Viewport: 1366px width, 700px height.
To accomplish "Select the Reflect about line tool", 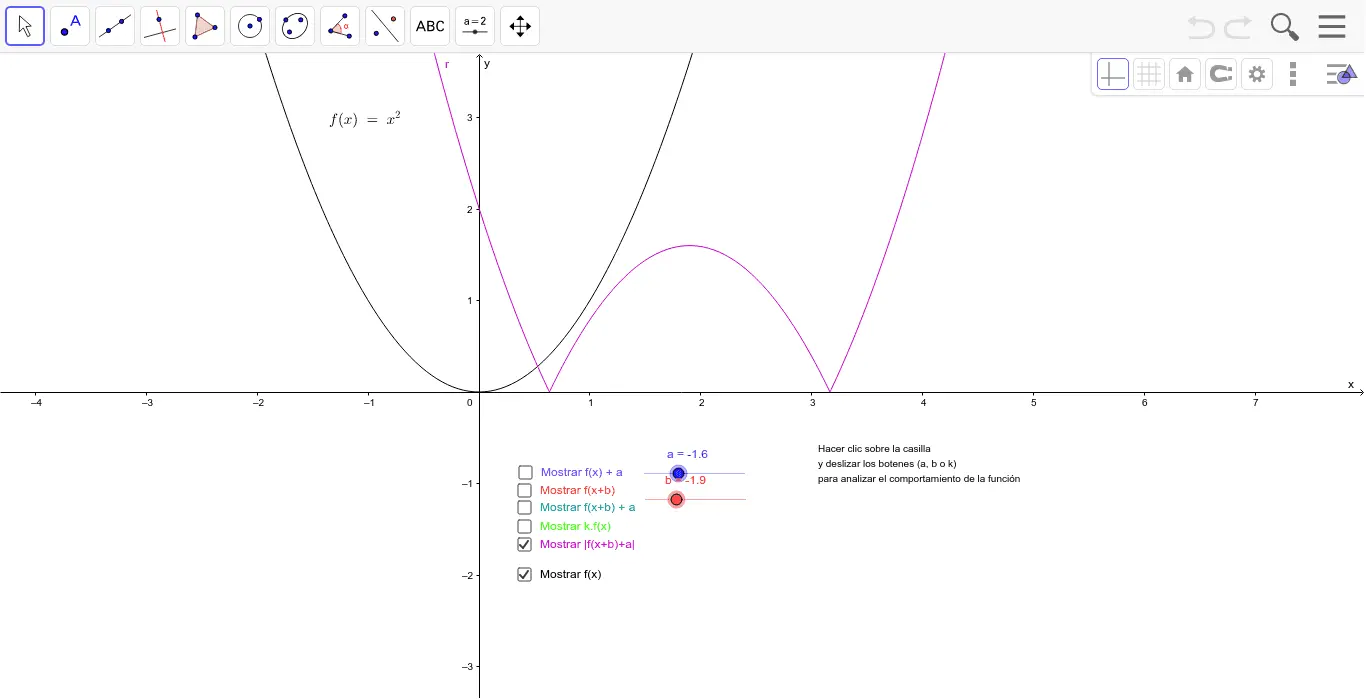I will 385,26.
